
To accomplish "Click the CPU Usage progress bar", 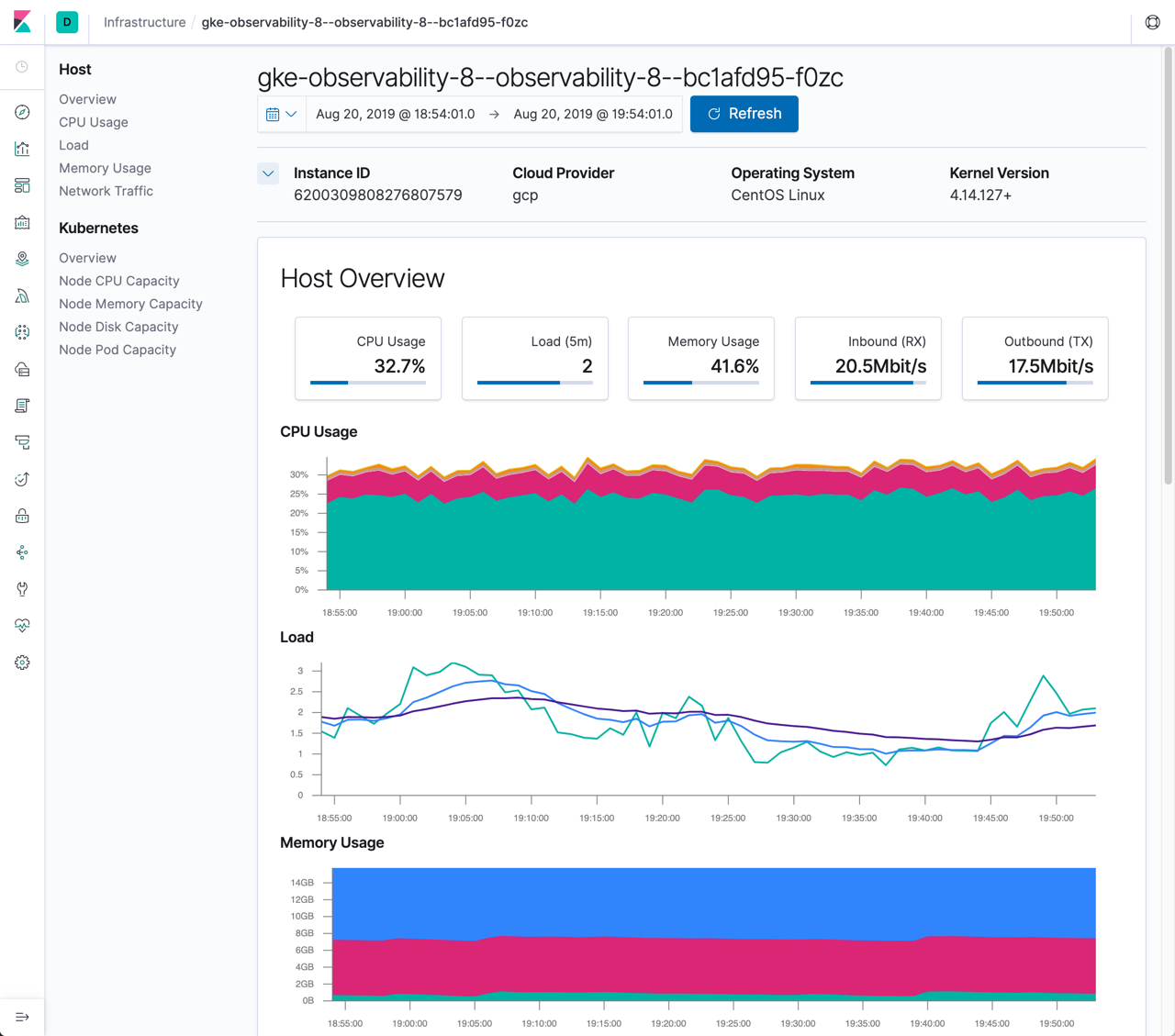I will (367, 384).
